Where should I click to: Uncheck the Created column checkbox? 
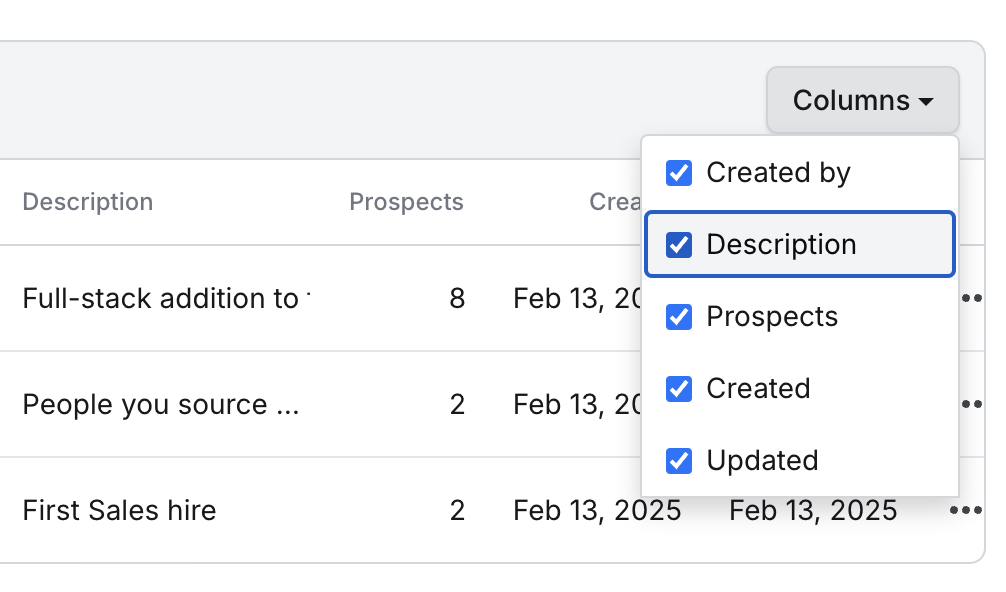coord(679,389)
